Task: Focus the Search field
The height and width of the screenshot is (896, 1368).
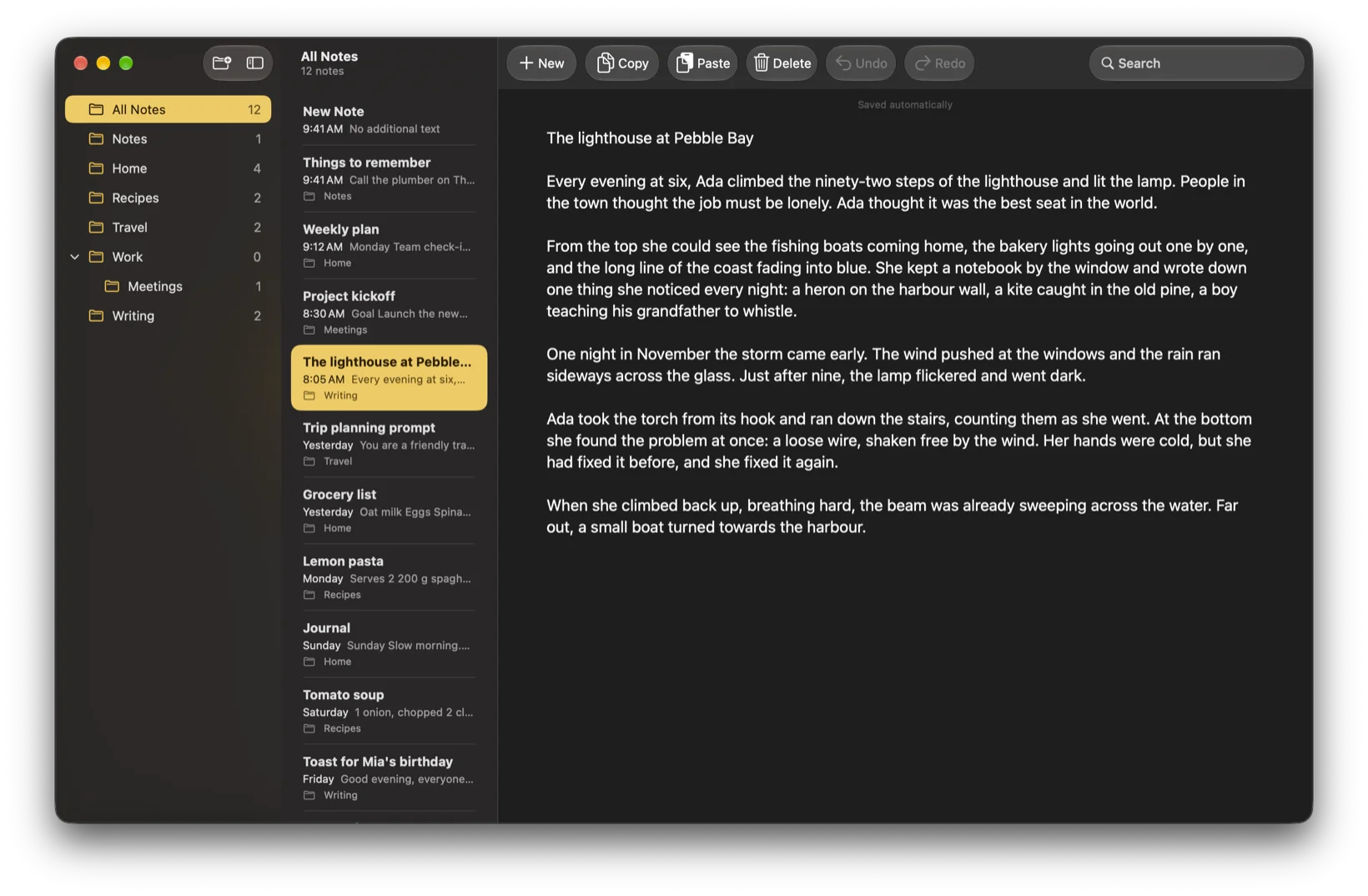Action: point(1196,63)
